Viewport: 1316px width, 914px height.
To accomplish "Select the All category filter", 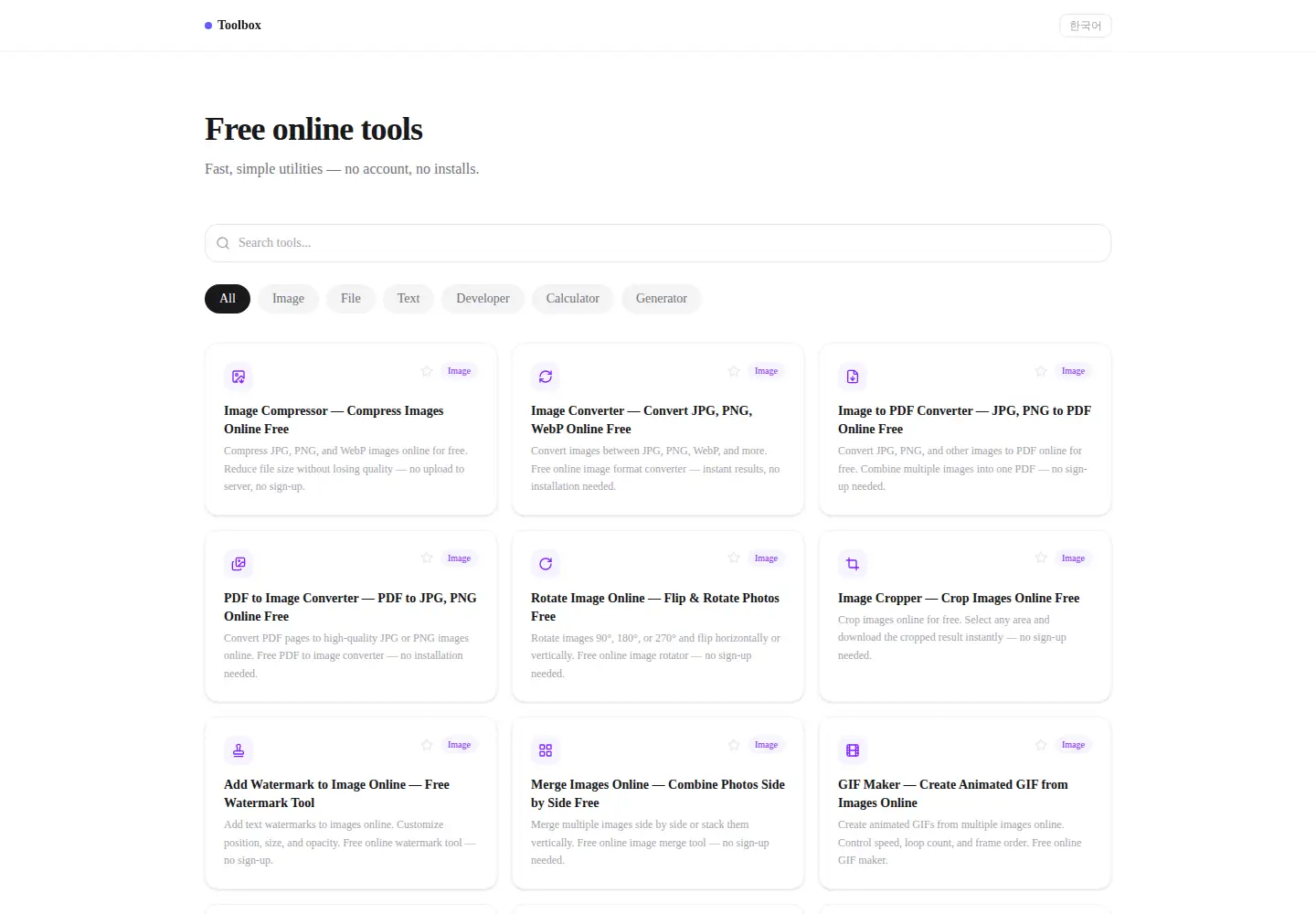I will coord(228,299).
